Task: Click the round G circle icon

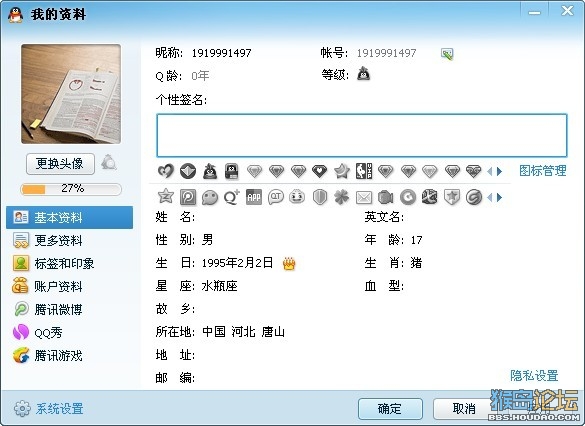Action: click(x=408, y=197)
